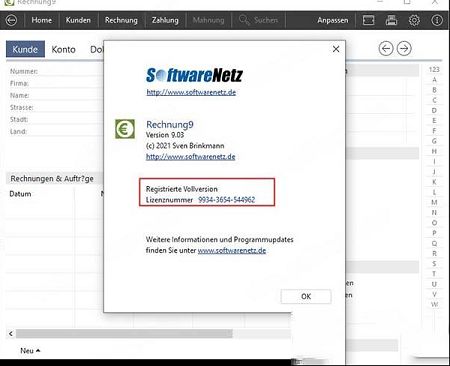Confirm the dialog with OK
The image size is (450, 366).
pos(306,296)
